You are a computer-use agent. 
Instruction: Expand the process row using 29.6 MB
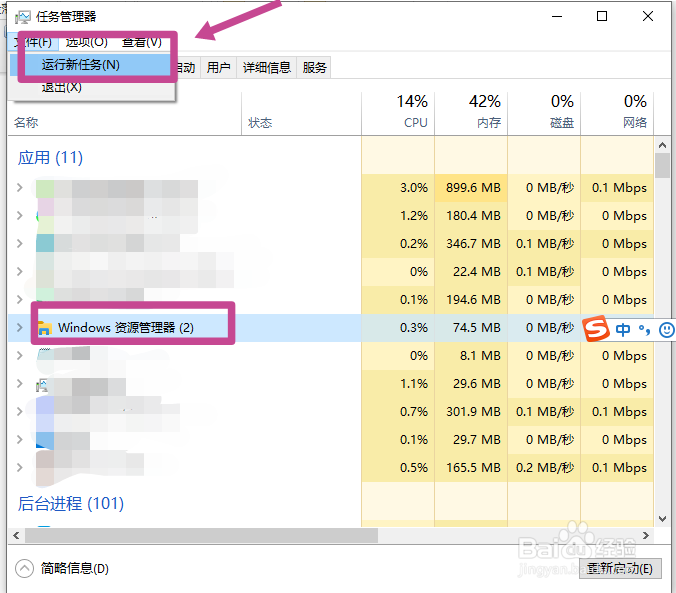tap(19, 383)
